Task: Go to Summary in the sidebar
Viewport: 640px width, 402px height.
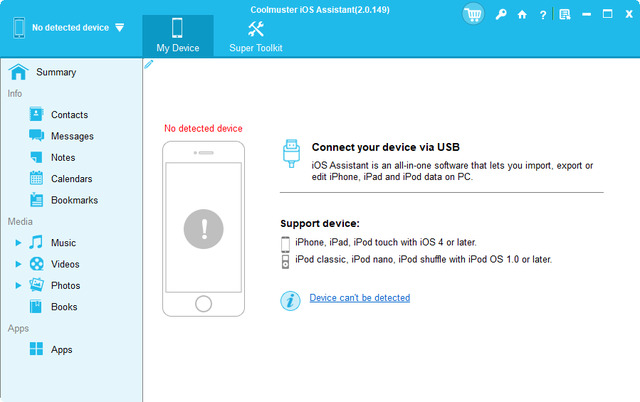Action: coord(56,72)
